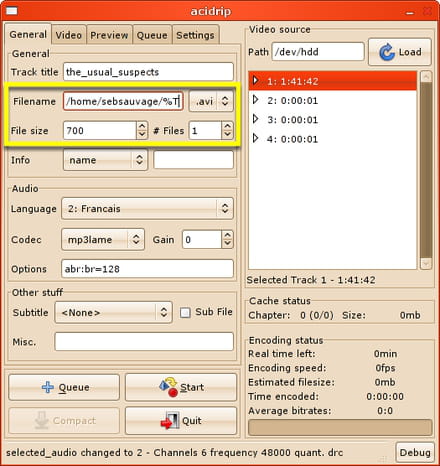Decrease the number of Files stepper
Screen dimensions: 440x466
[x=227, y=134]
